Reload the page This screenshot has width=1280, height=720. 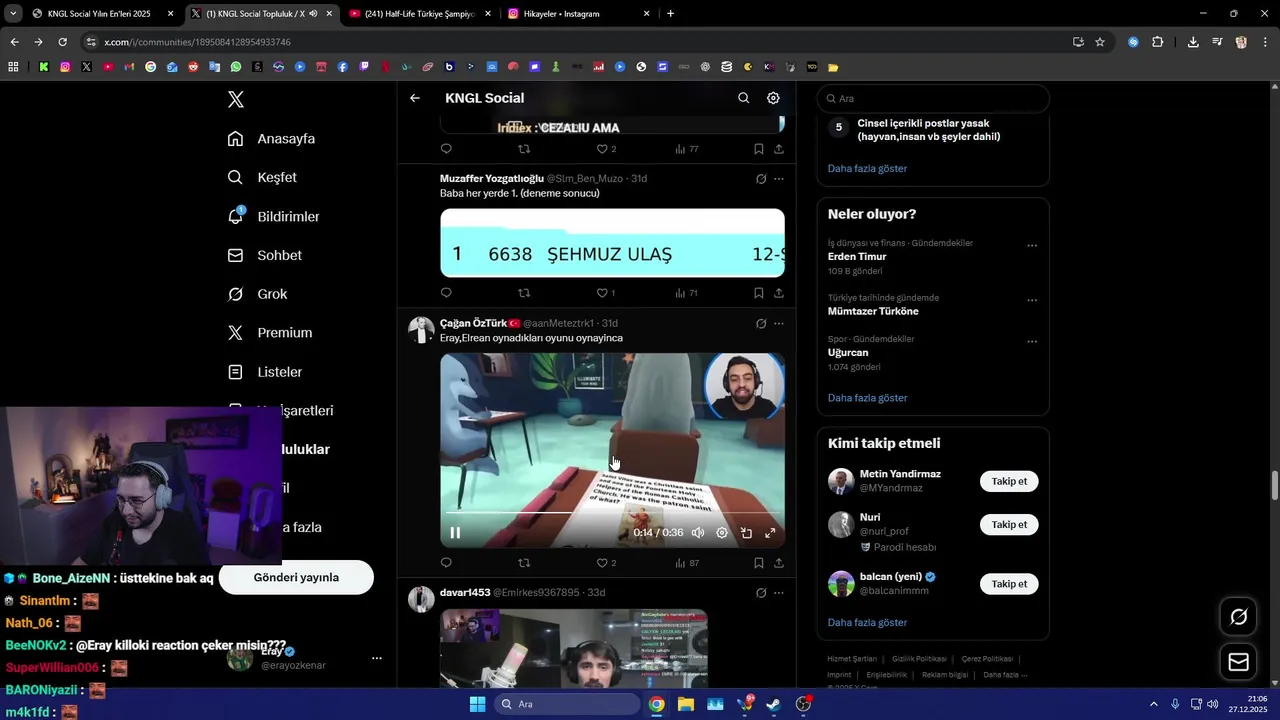[62, 42]
